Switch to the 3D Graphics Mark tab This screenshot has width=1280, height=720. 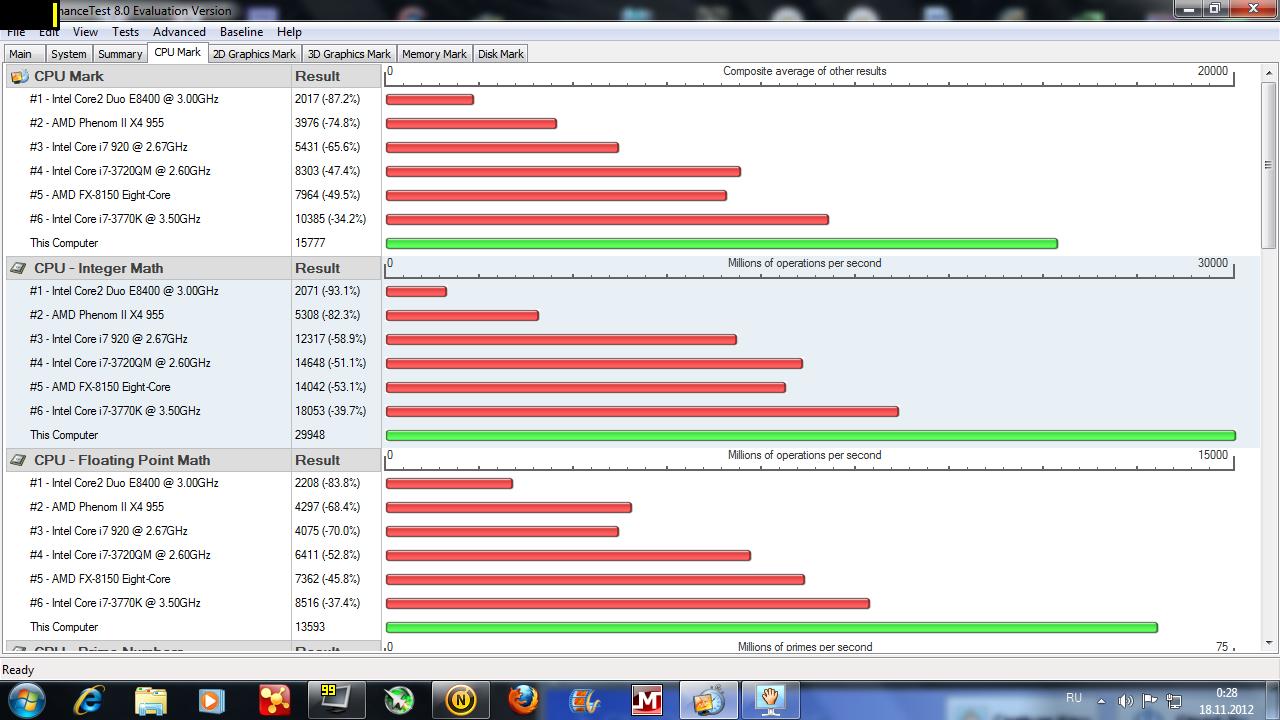(349, 54)
